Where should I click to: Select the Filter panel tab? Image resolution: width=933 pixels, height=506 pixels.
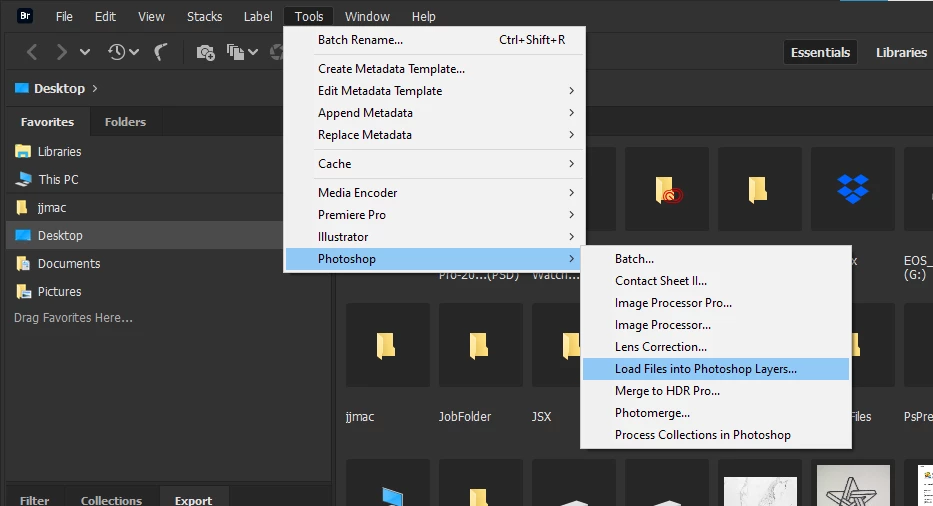tap(35, 499)
